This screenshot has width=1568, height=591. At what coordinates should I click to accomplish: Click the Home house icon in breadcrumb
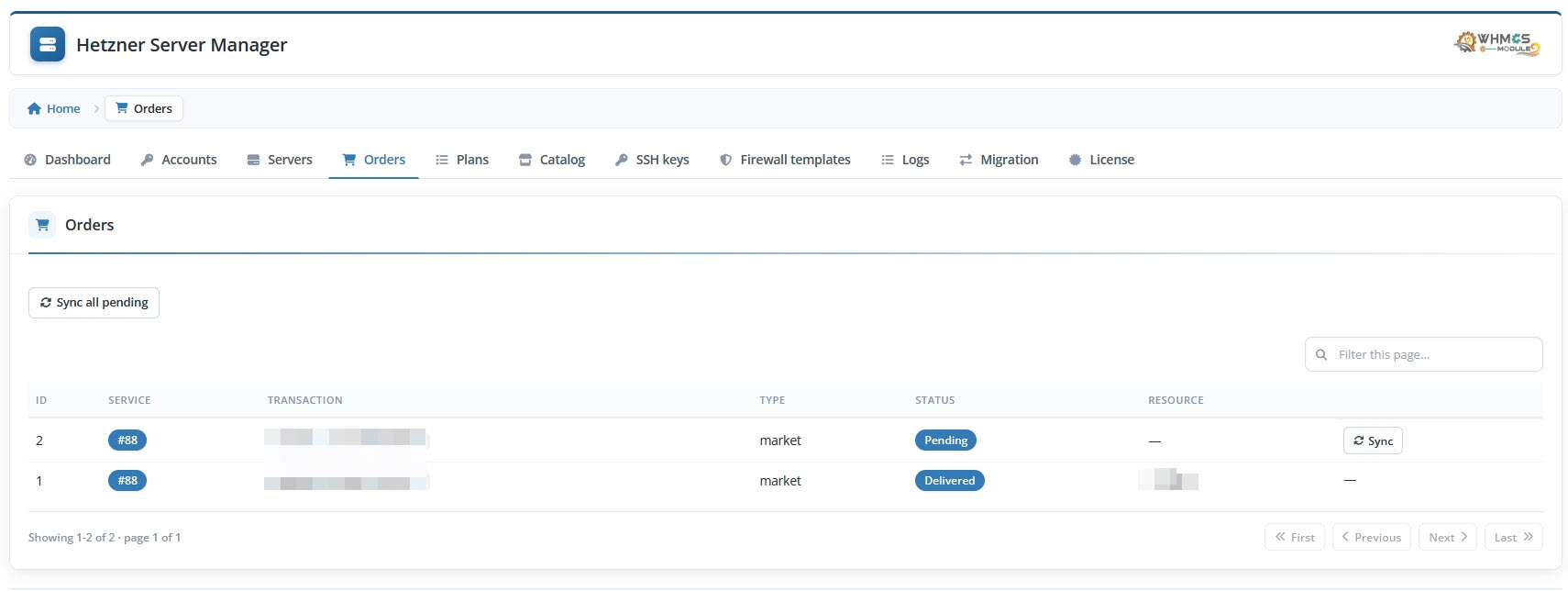click(x=34, y=108)
